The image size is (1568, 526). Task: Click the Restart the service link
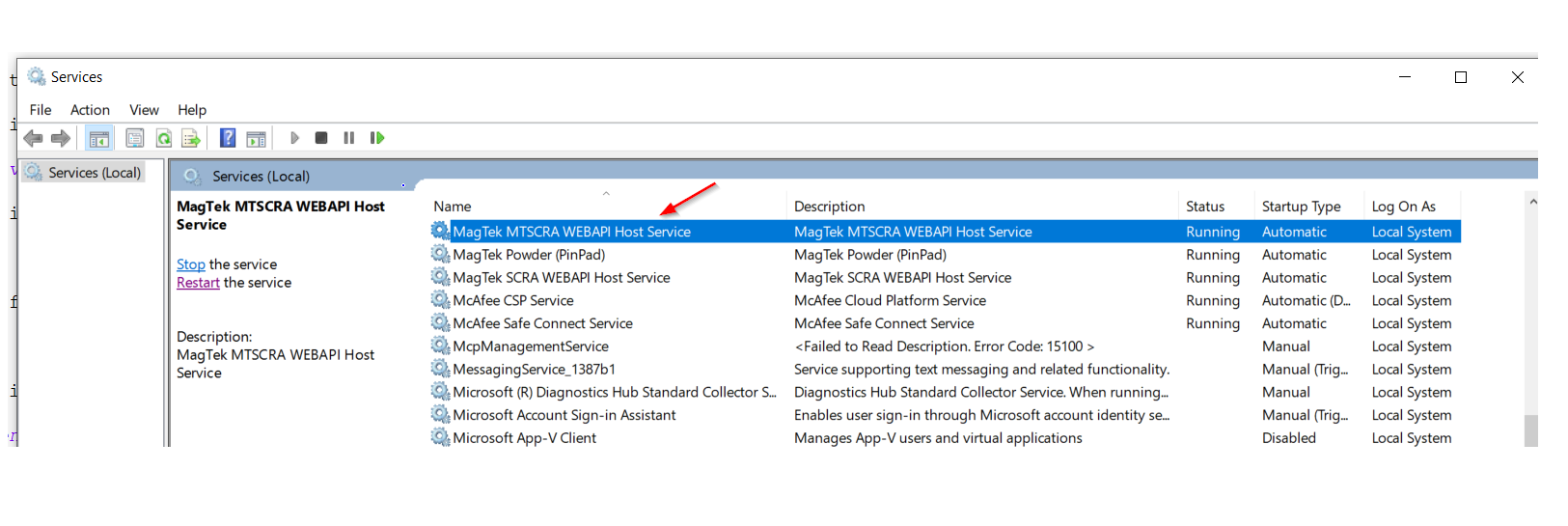198,283
